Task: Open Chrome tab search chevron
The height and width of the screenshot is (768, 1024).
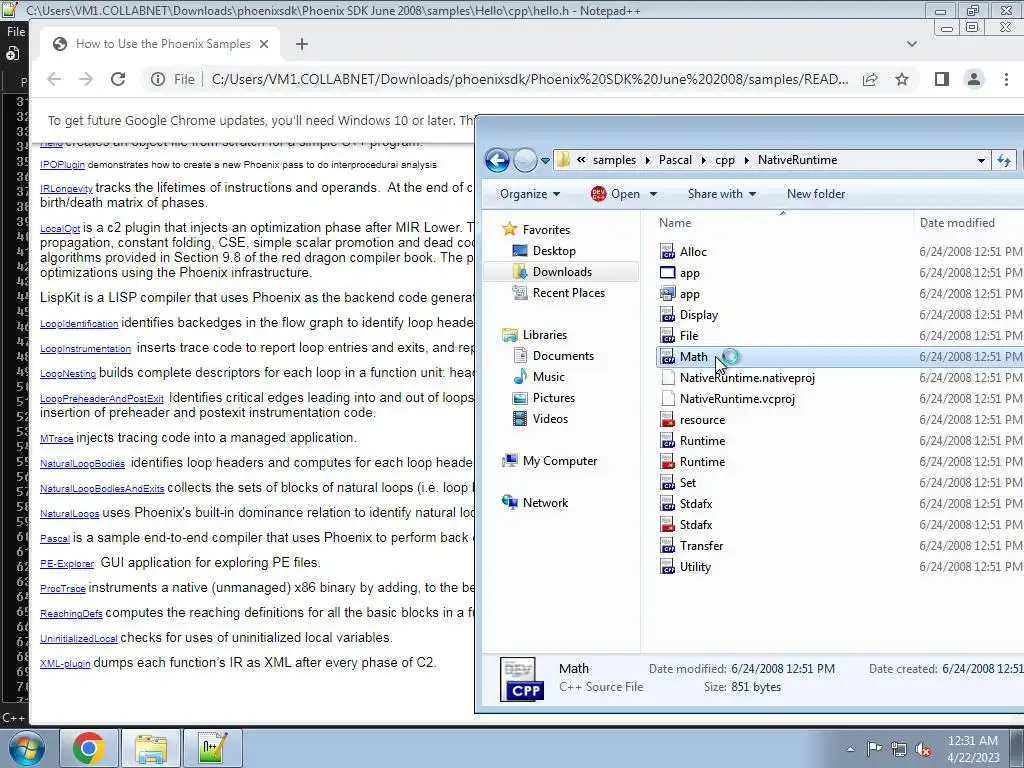Action: click(x=912, y=44)
